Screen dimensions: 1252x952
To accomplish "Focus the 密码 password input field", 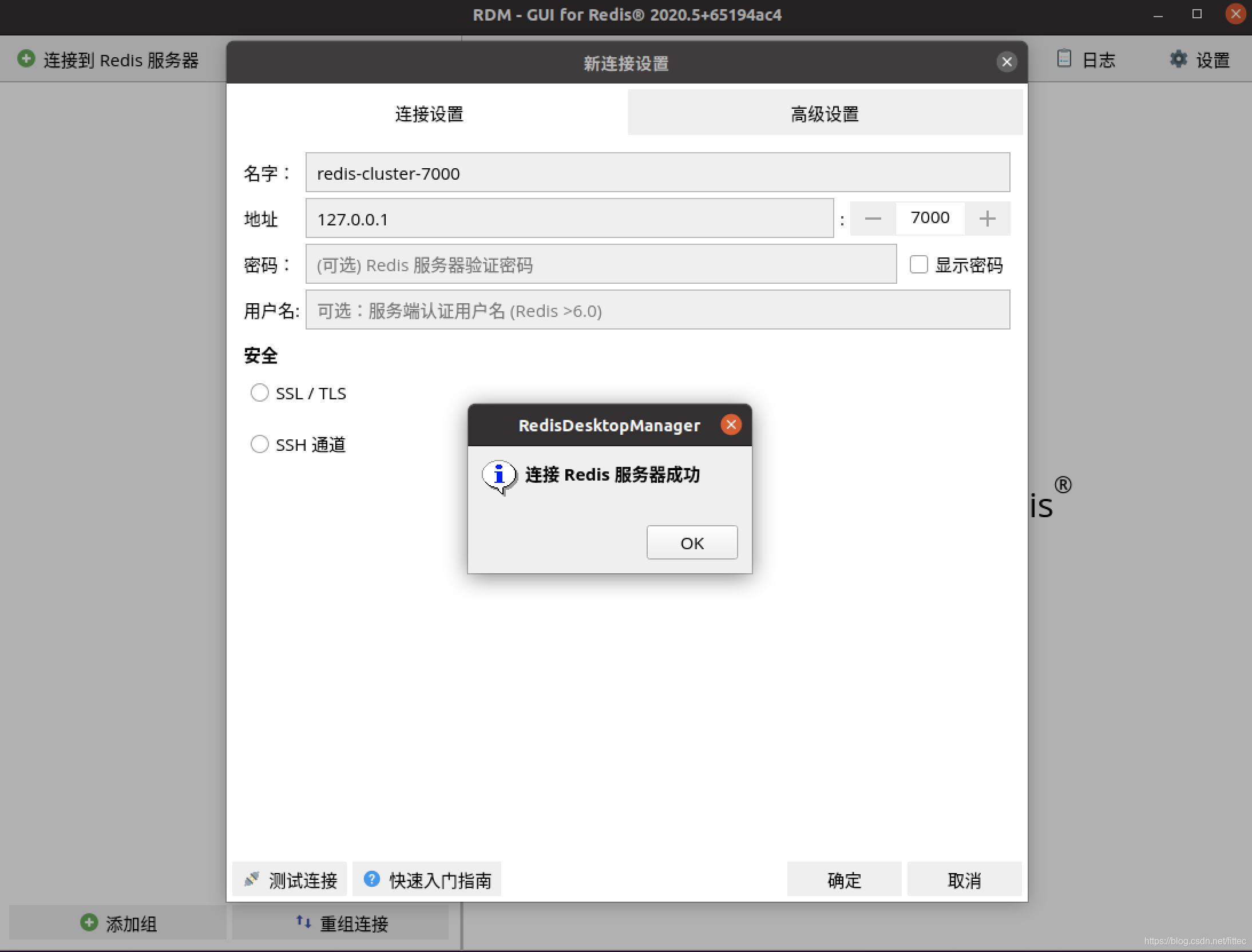I will coord(601,264).
